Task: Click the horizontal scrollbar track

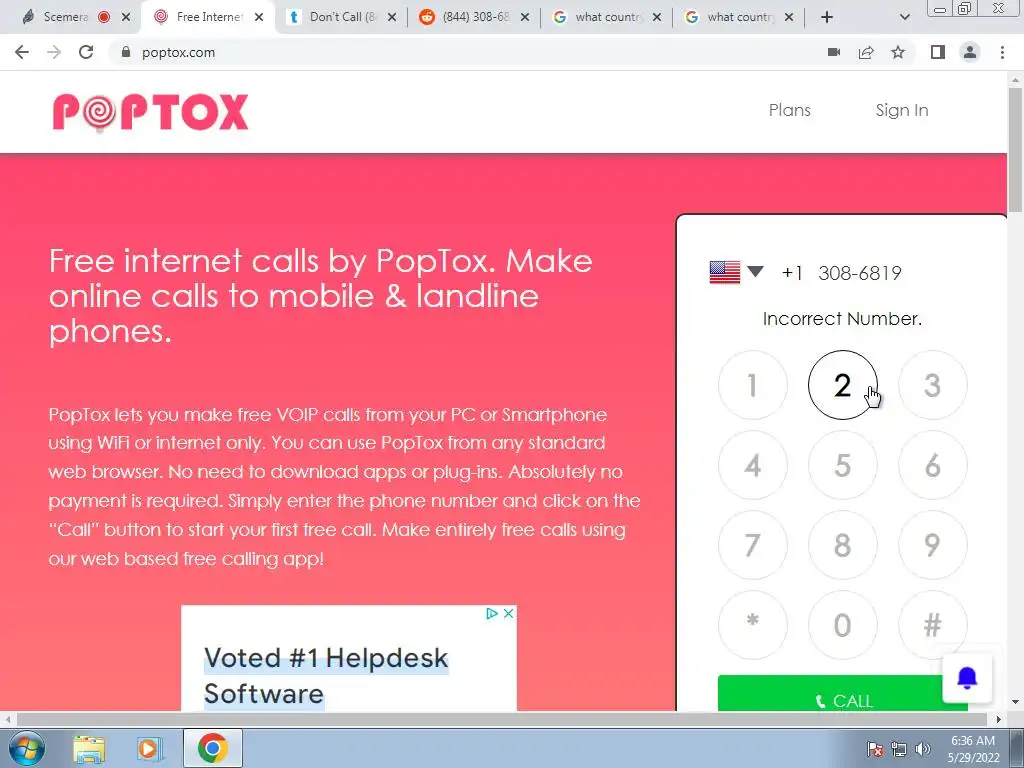Action: point(502,719)
